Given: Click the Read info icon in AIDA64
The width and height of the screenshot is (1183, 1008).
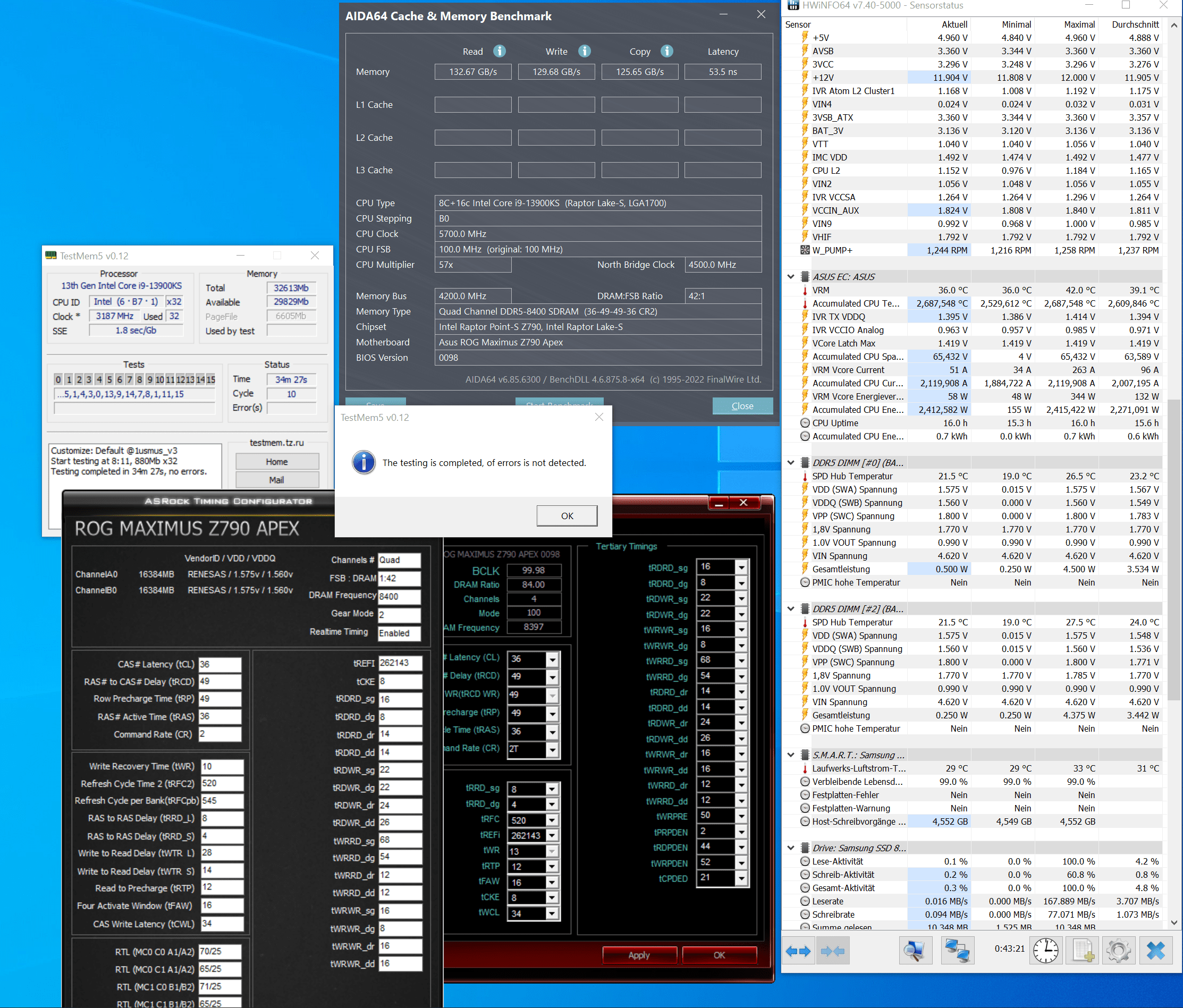Looking at the screenshot, I should tap(500, 52).
